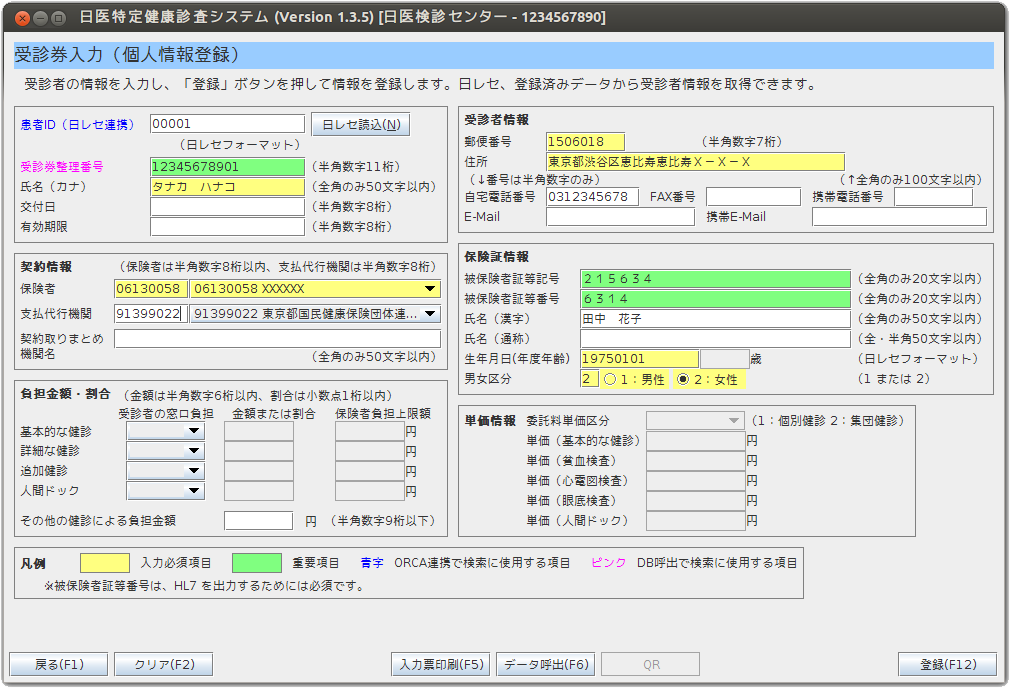The width and height of the screenshot is (1010, 688).
Task: Open the 委託料単価区分 dropdown
Action: 695,421
